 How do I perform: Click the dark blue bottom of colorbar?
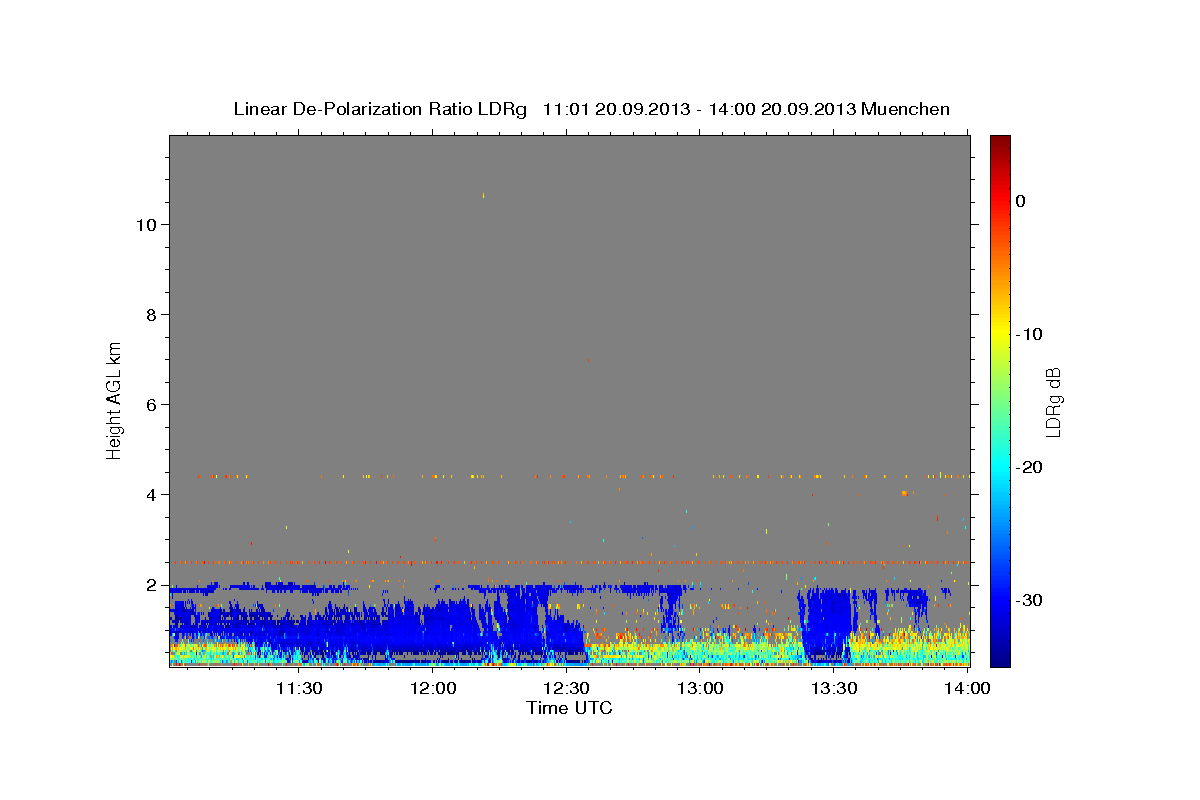click(1000, 658)
